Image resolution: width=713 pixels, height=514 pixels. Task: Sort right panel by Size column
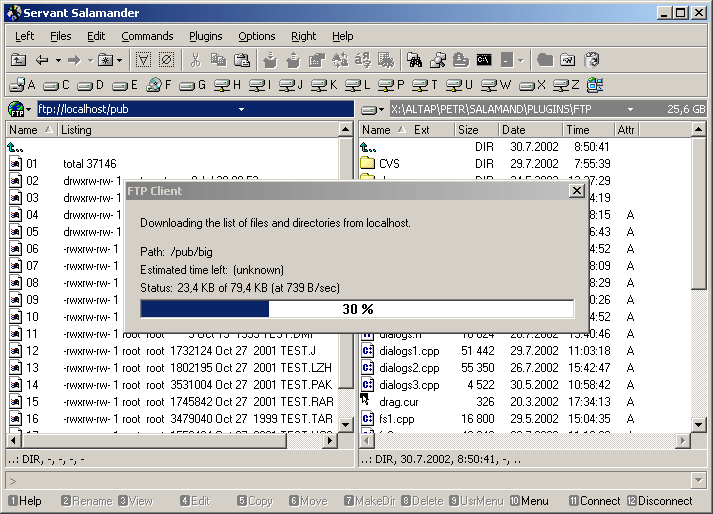coord(476,130)
